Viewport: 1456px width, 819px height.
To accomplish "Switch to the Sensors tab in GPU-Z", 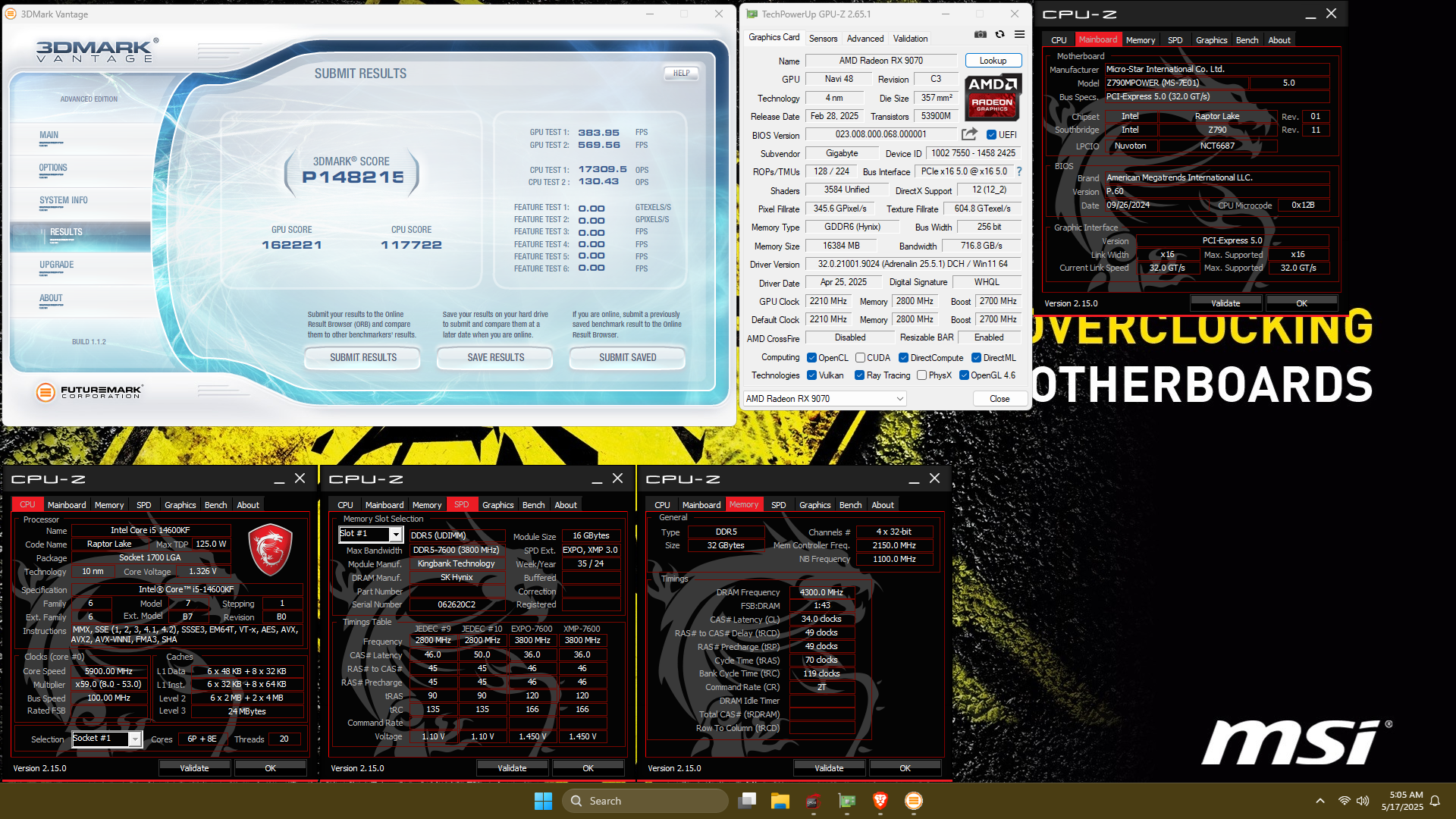I will 823,39.
